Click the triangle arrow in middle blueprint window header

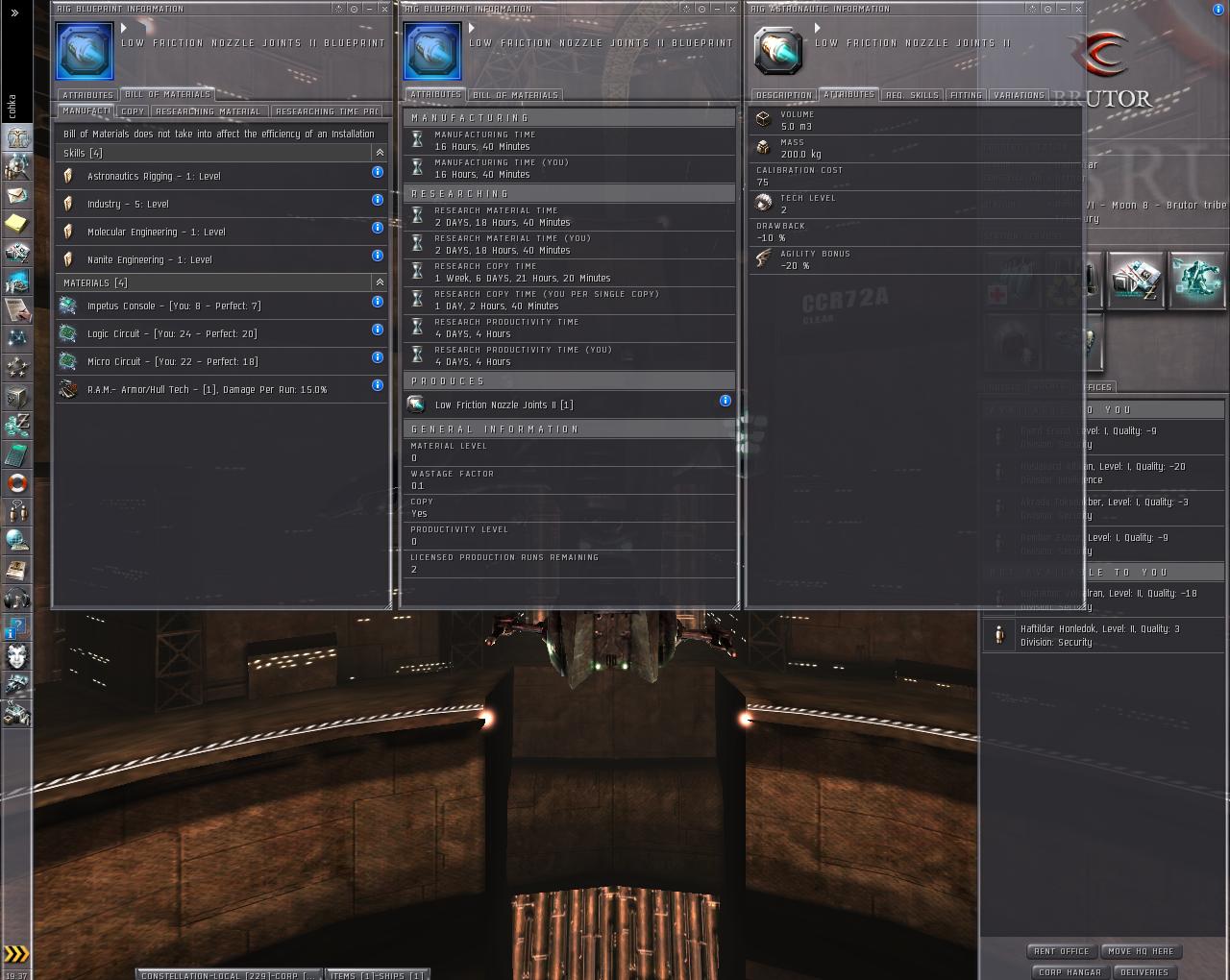tap(471, 29)
